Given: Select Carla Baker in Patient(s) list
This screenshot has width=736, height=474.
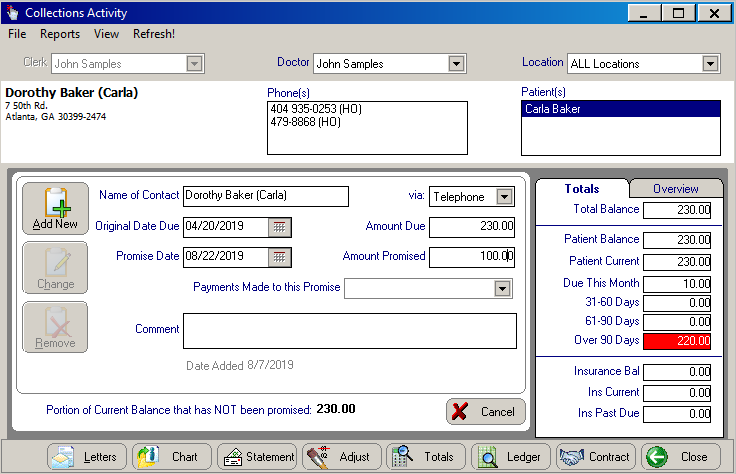Looking at the screenshot, I should click(621, 109).
